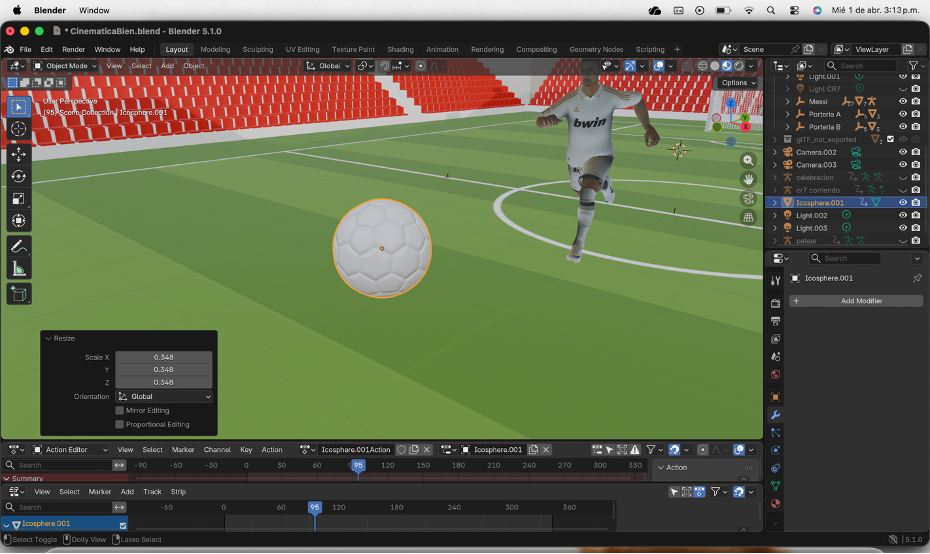This screenshot has height=554, width=930.
Task: Select the Measure tool
Action: 18,269
